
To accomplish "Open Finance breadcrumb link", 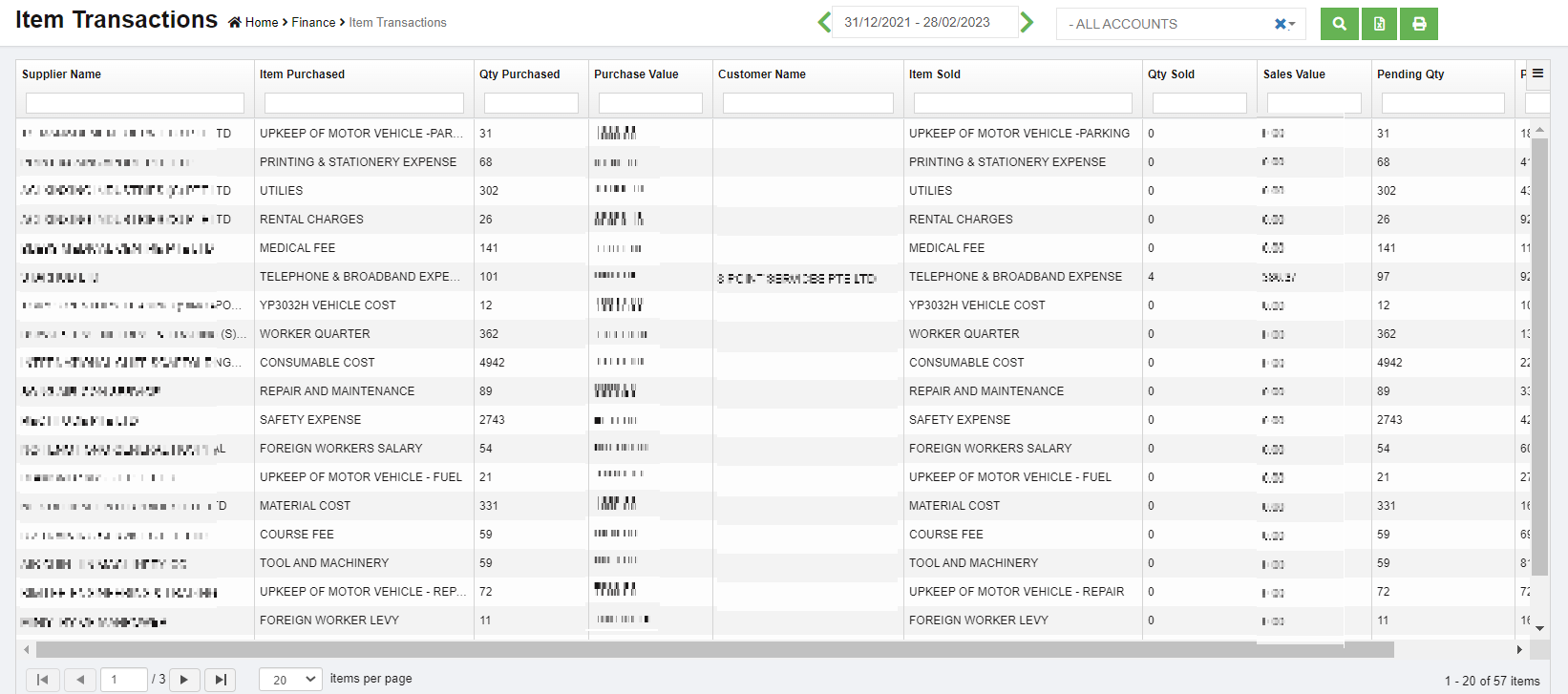I will (x=313, y=22).
